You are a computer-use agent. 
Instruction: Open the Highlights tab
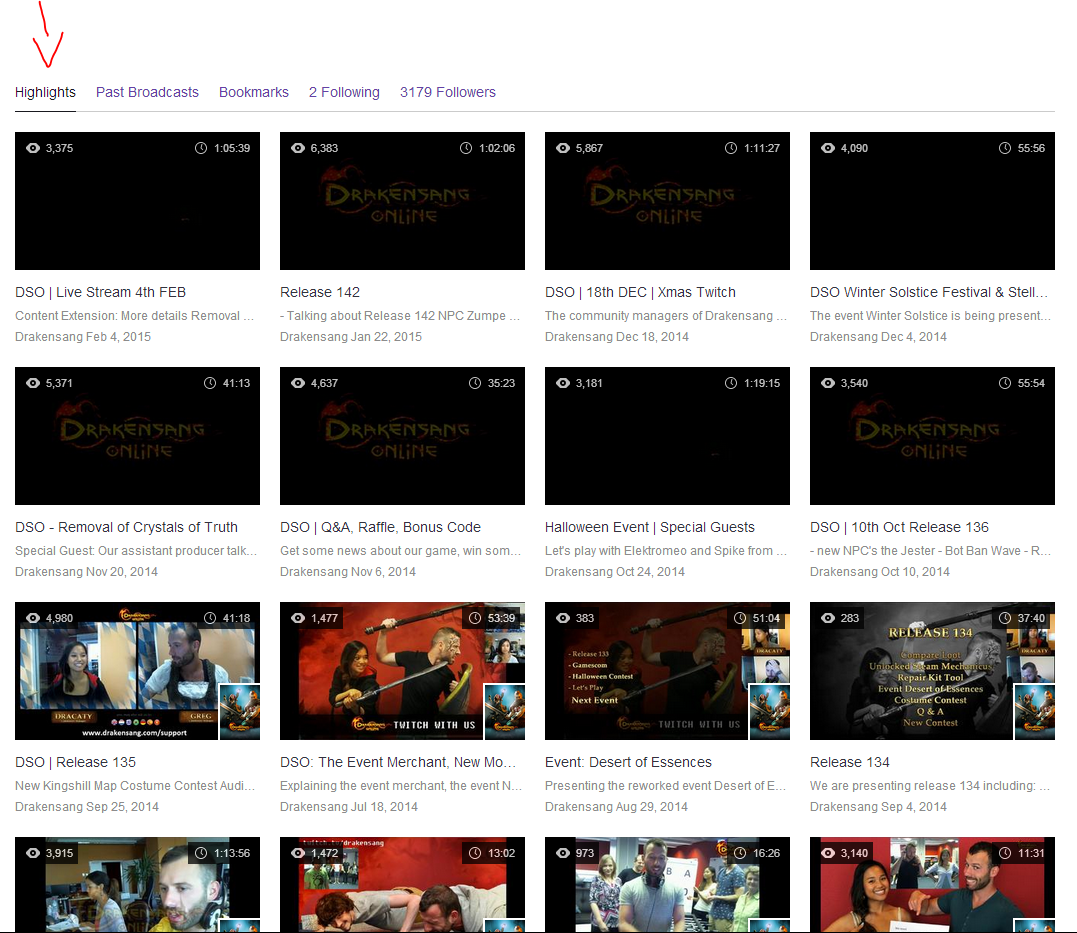45,92
